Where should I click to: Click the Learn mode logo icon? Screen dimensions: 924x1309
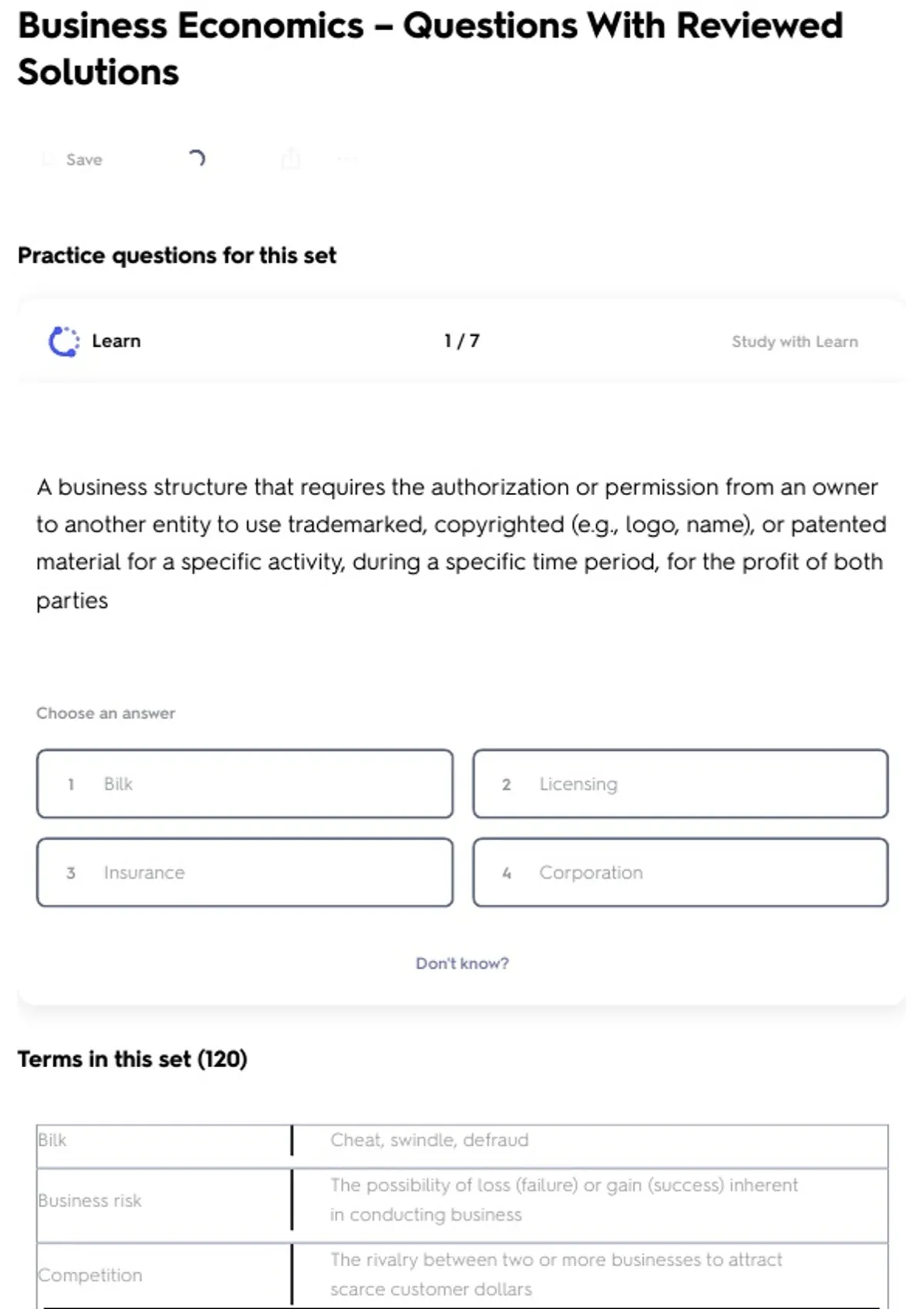(64, 341)
